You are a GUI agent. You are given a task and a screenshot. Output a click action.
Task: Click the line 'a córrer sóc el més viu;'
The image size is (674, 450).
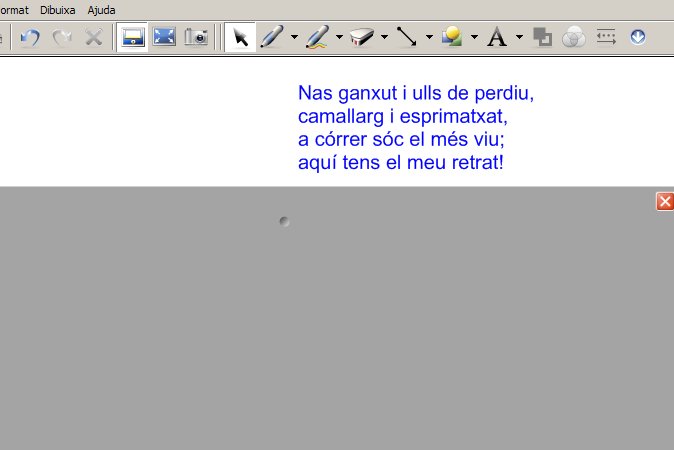[x=401, y=140]
